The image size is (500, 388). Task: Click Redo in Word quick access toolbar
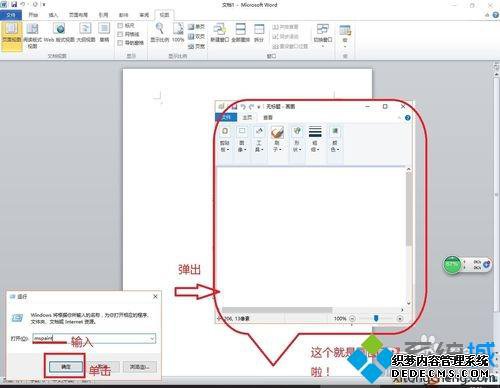coord(35,5)
